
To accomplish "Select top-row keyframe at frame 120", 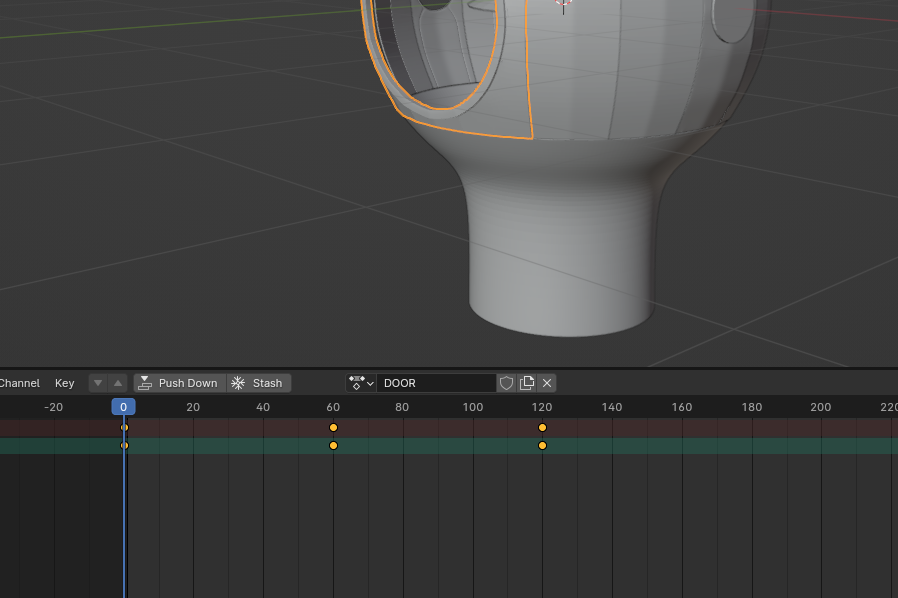I will [542, 428].
